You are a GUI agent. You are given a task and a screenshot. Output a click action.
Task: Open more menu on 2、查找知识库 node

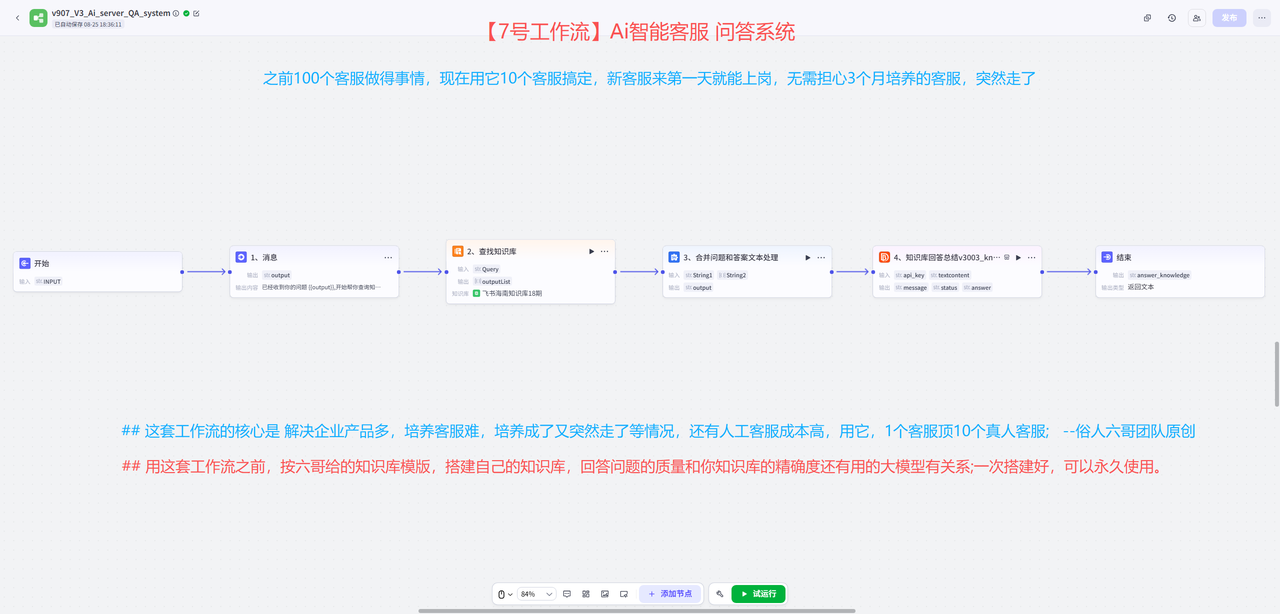pyautogui.click(x=605, y=252)
